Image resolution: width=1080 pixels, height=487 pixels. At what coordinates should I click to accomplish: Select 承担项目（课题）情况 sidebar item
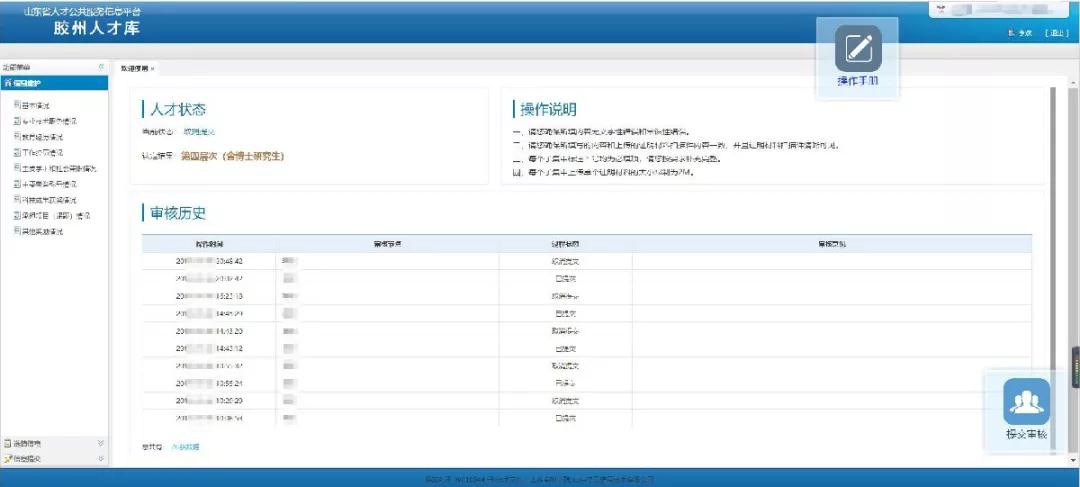pos(52,215)
